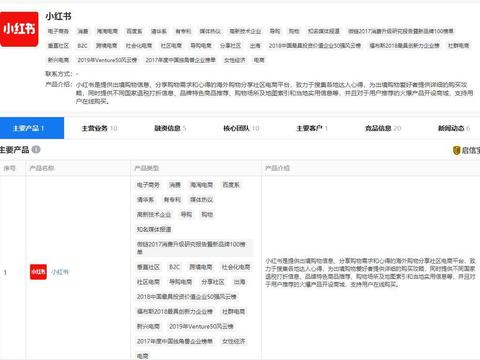Click the 产品介绍 label under company name

coord(58,85)
